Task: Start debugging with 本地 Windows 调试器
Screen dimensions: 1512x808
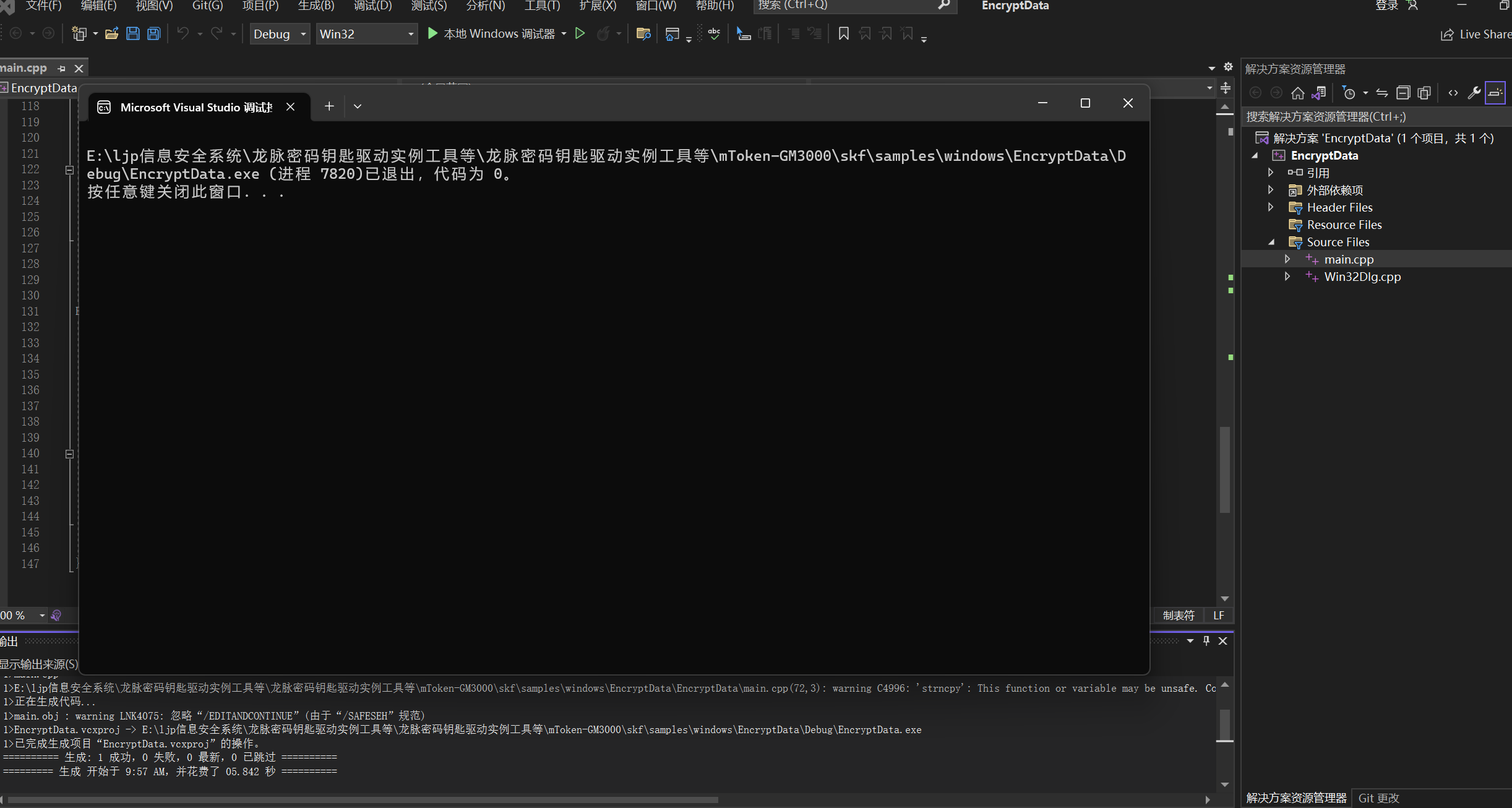Action: coord(491,33)
